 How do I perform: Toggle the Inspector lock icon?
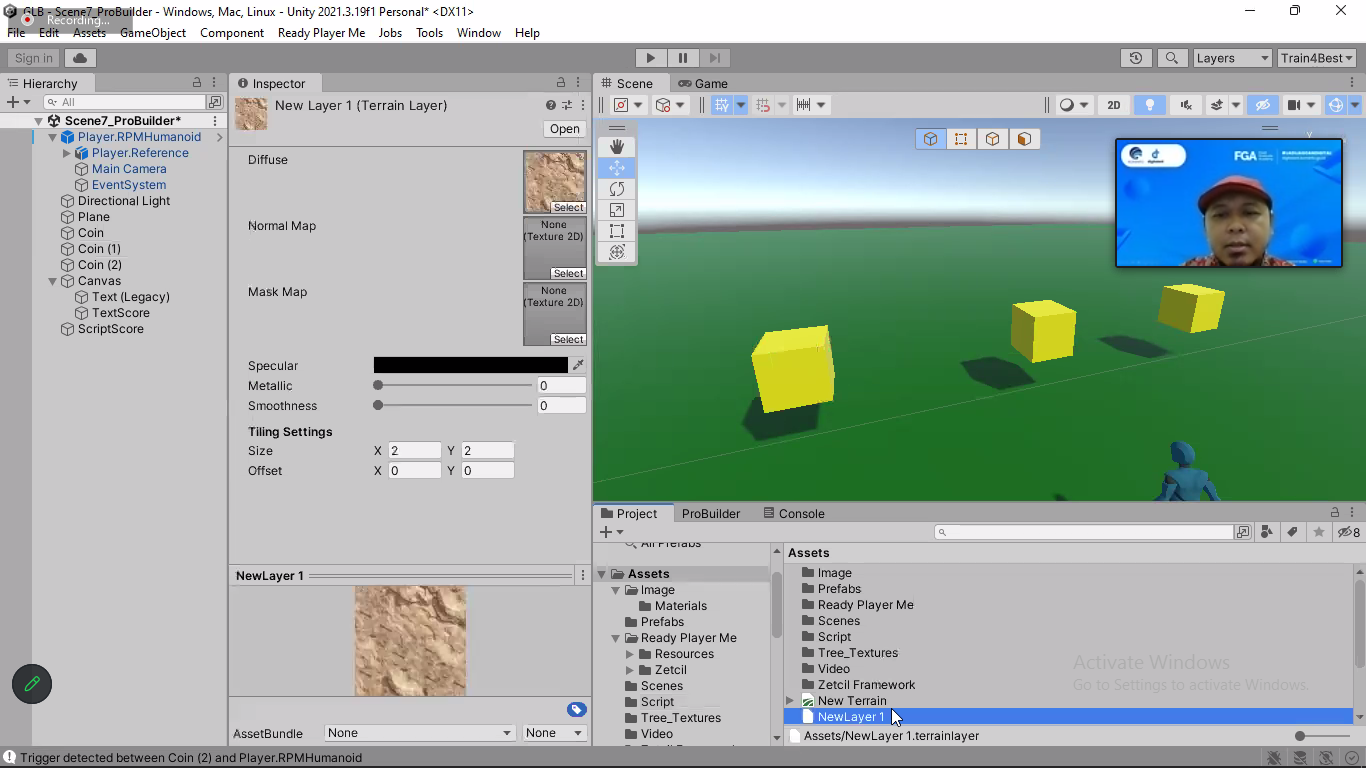point(561,83)
